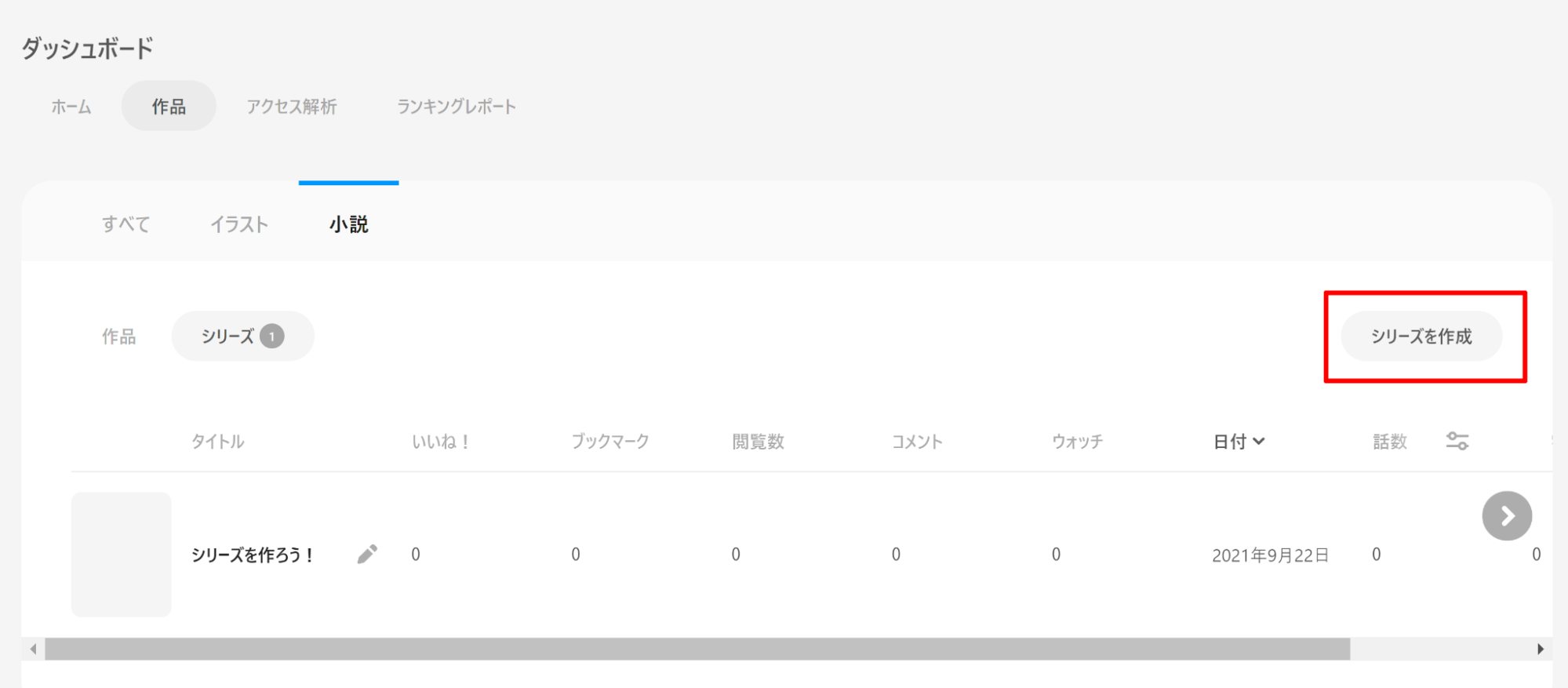Switch to the すべて works tab
Screen dimensions: 1568x688
pyautogui.click(x=126, y=224)
